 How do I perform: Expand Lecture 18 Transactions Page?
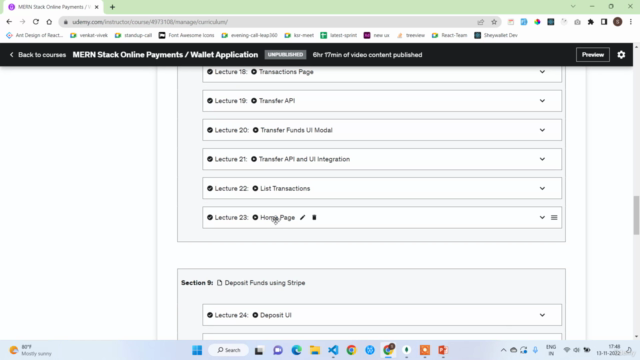pyautogui.click(x=542, y=72)
